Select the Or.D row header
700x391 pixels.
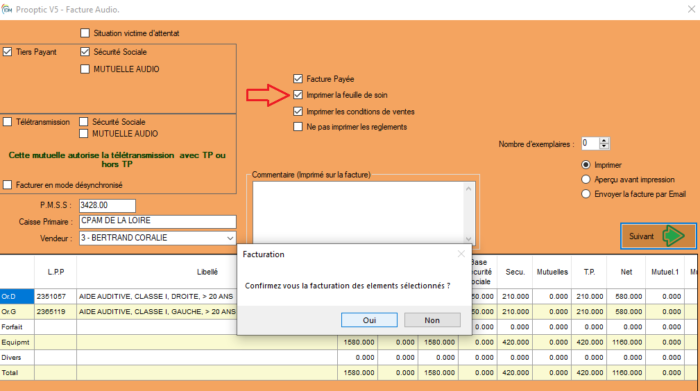[17, 296]
